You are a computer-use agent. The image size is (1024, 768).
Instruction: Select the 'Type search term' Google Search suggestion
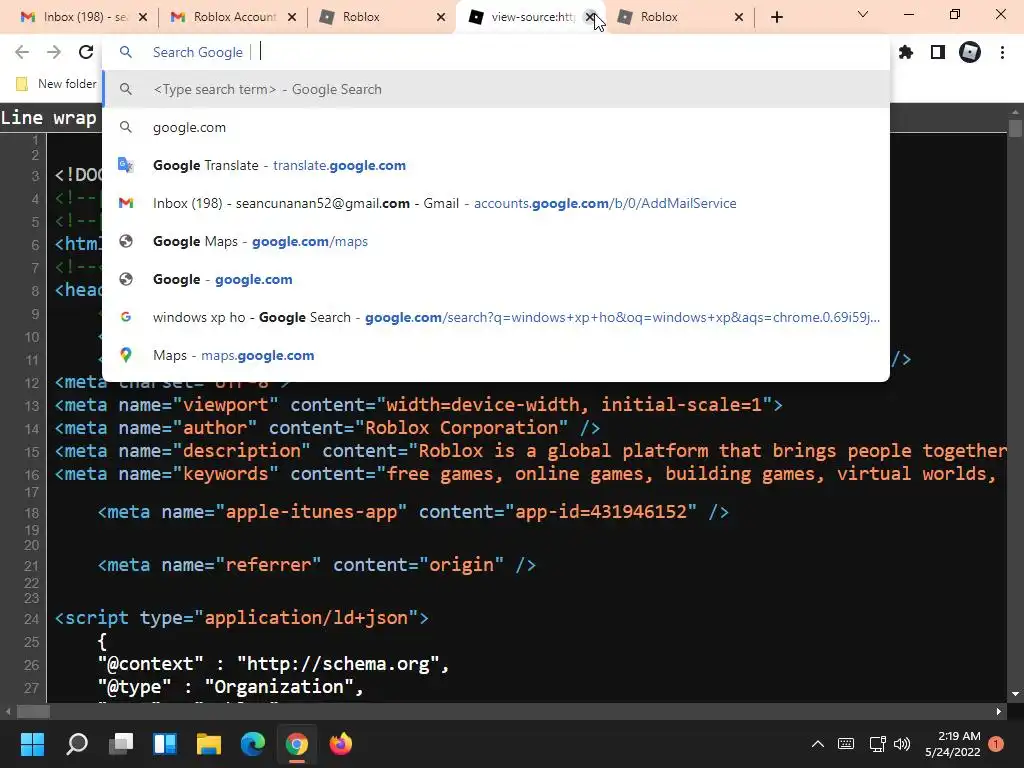[x=496, y=89]
